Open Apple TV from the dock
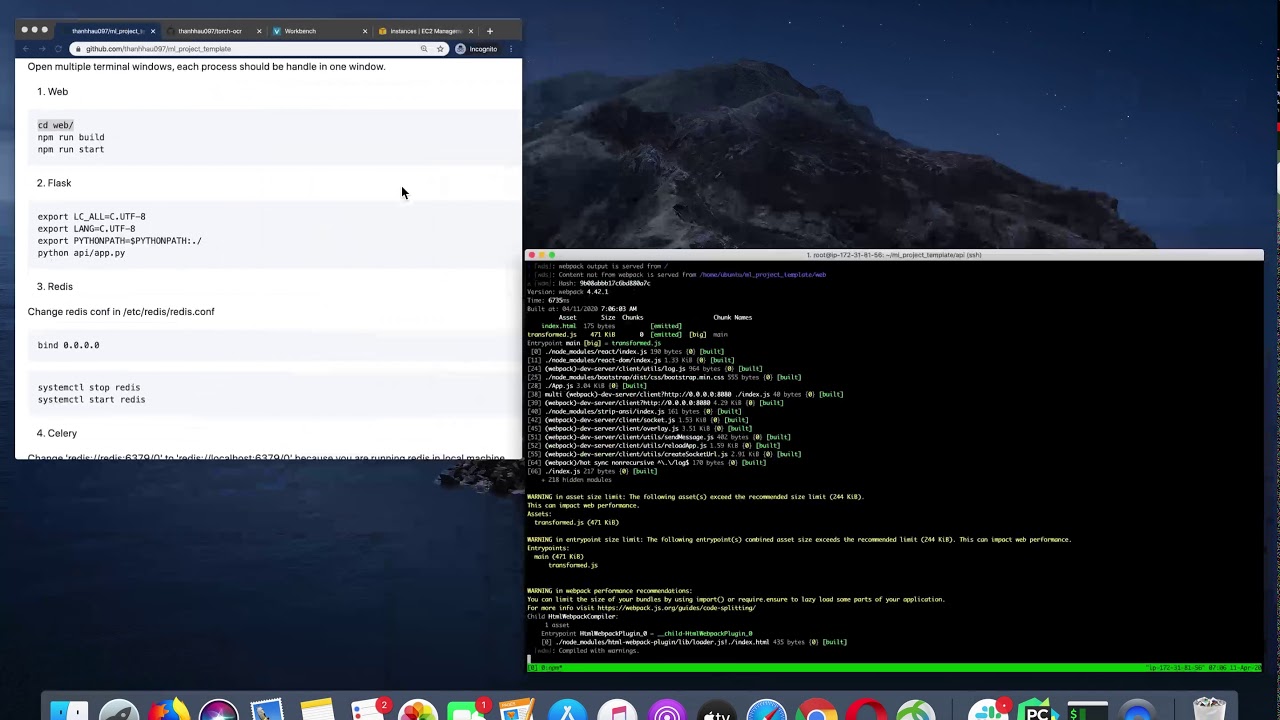Image resolution: width=1280 pixels, height=720 pixels. pyautogui.click(x=717, y=711)
